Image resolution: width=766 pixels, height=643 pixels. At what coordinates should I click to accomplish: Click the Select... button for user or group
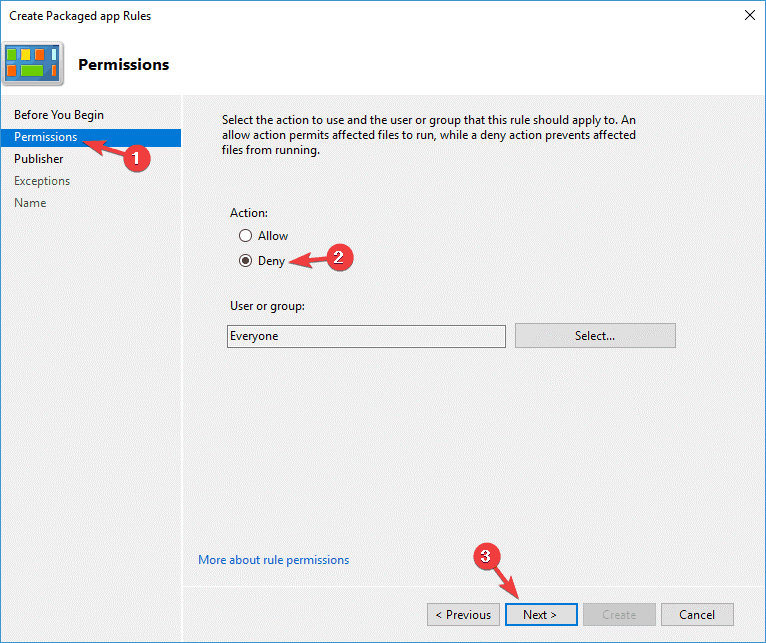click(x=595, y=336)
